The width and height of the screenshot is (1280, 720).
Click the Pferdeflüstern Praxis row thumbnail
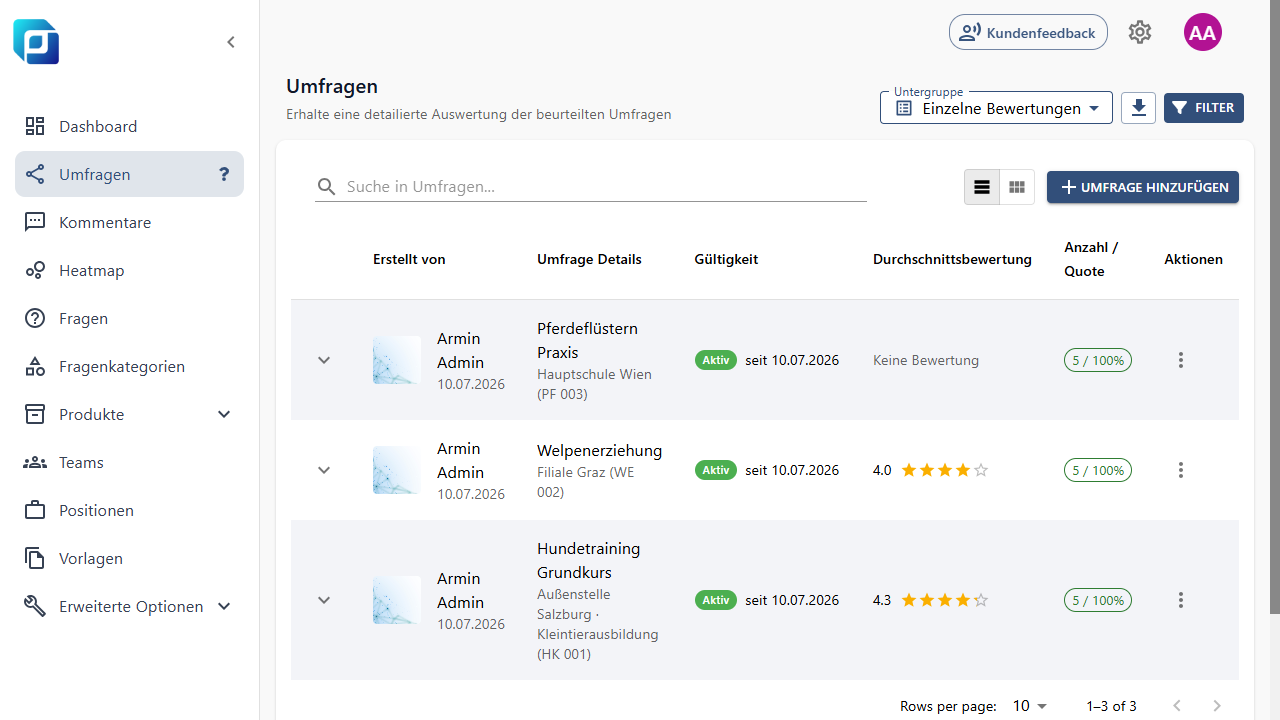397,360
